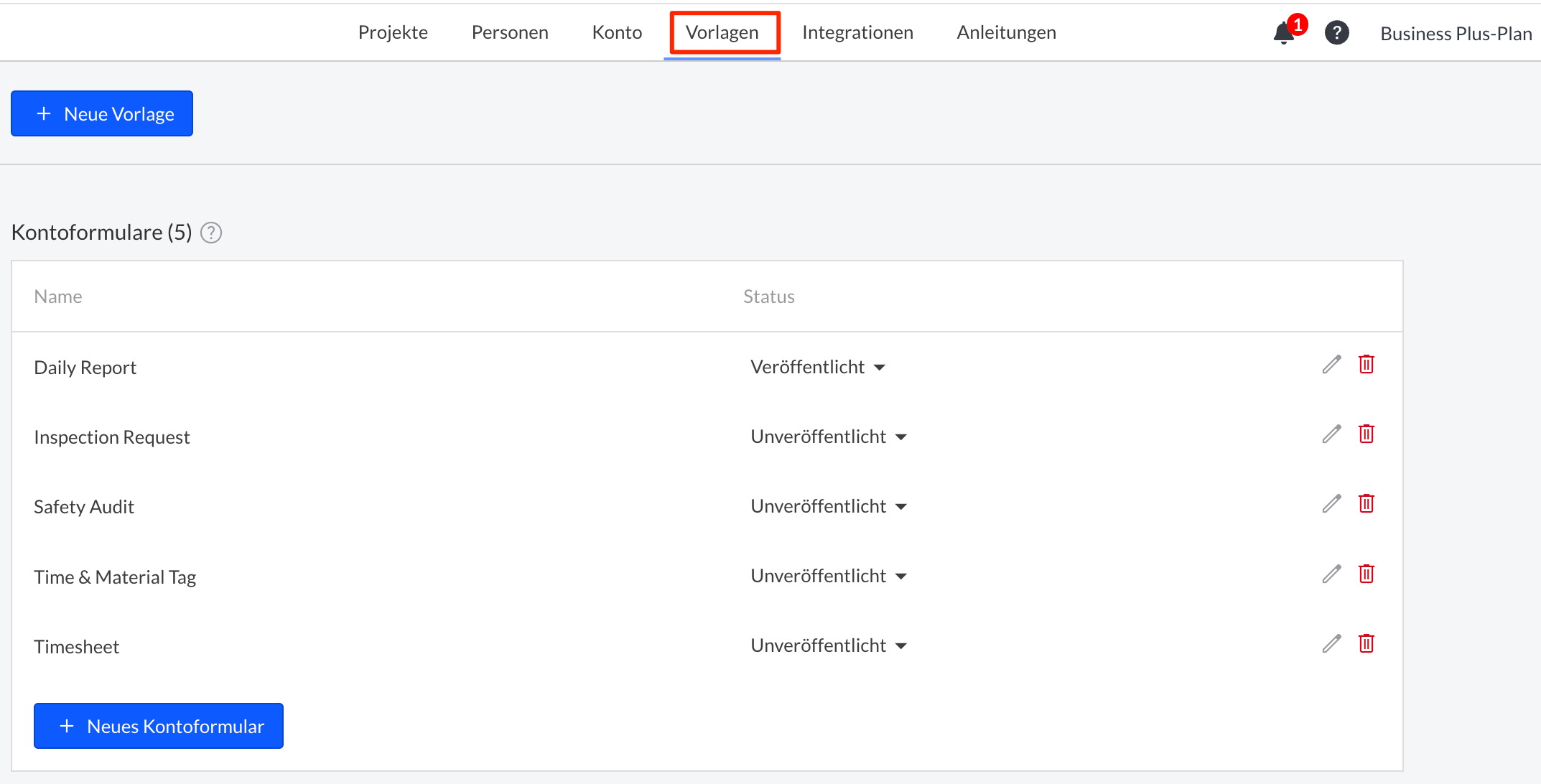Open the help question mark icon
Image resolution: width=1541 pixels, height=784 pixels.
tap(1336, 33)
